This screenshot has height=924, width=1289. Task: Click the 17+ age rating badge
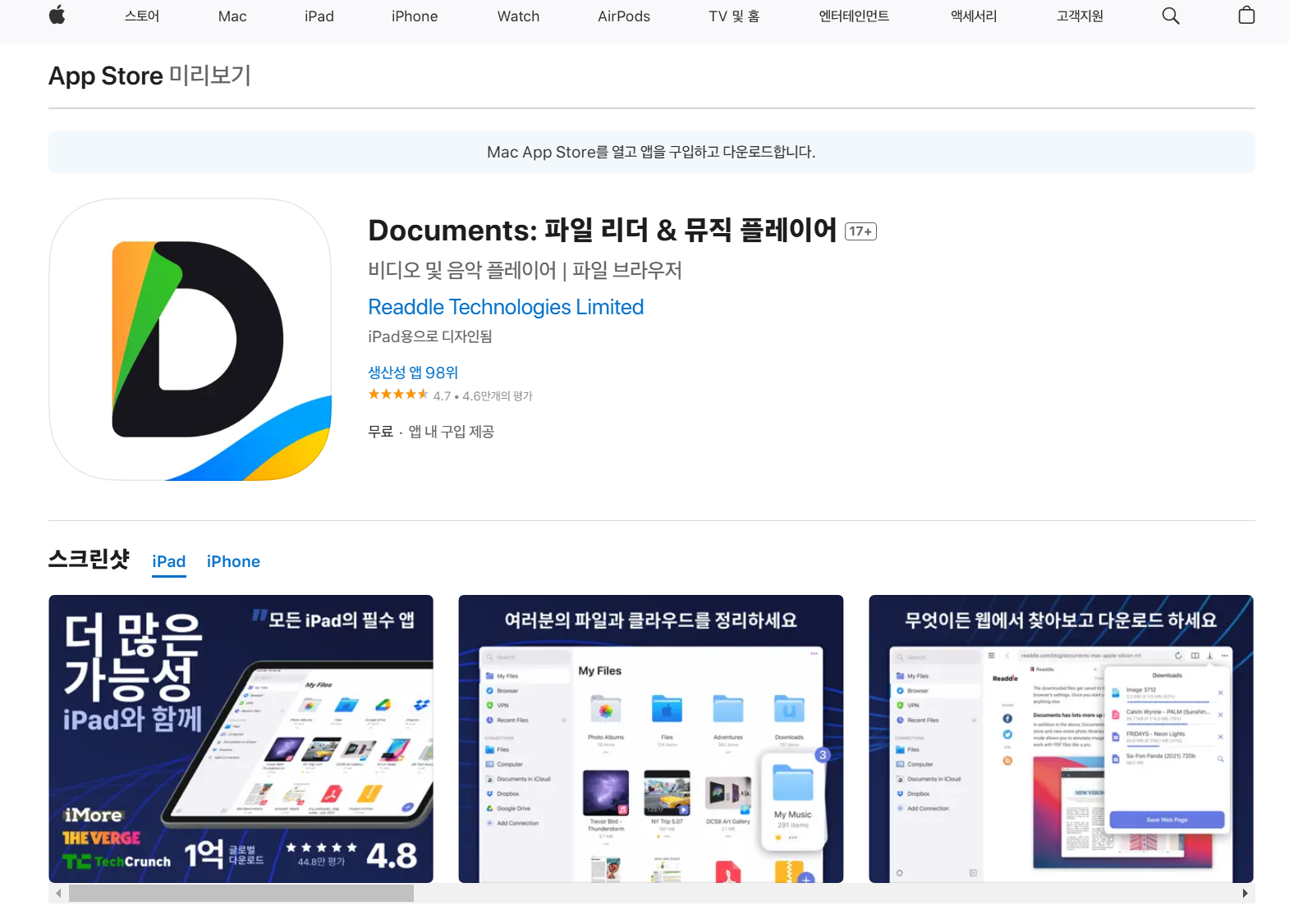861,231
